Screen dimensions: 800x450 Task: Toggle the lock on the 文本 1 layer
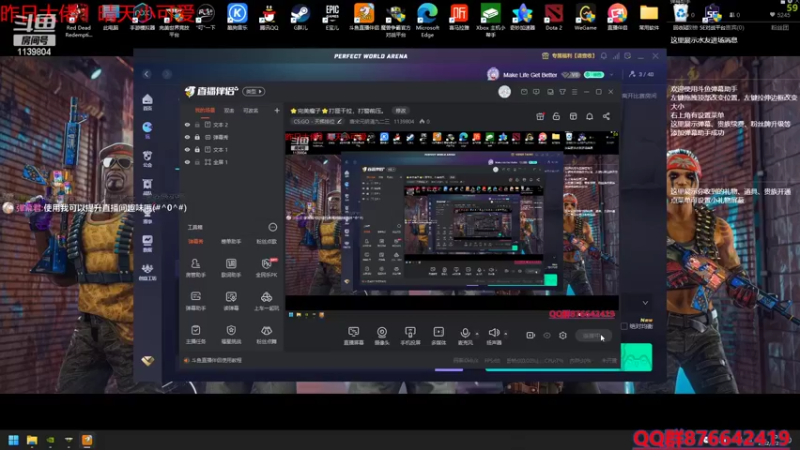pyautogui.click(x=197, y=149)
